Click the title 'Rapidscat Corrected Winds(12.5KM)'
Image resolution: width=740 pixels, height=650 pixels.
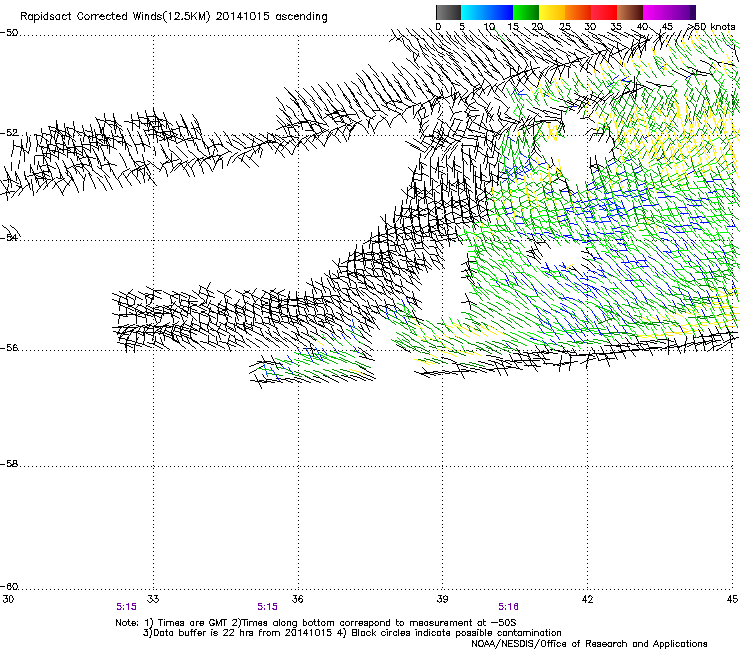(x=115, y=17)
